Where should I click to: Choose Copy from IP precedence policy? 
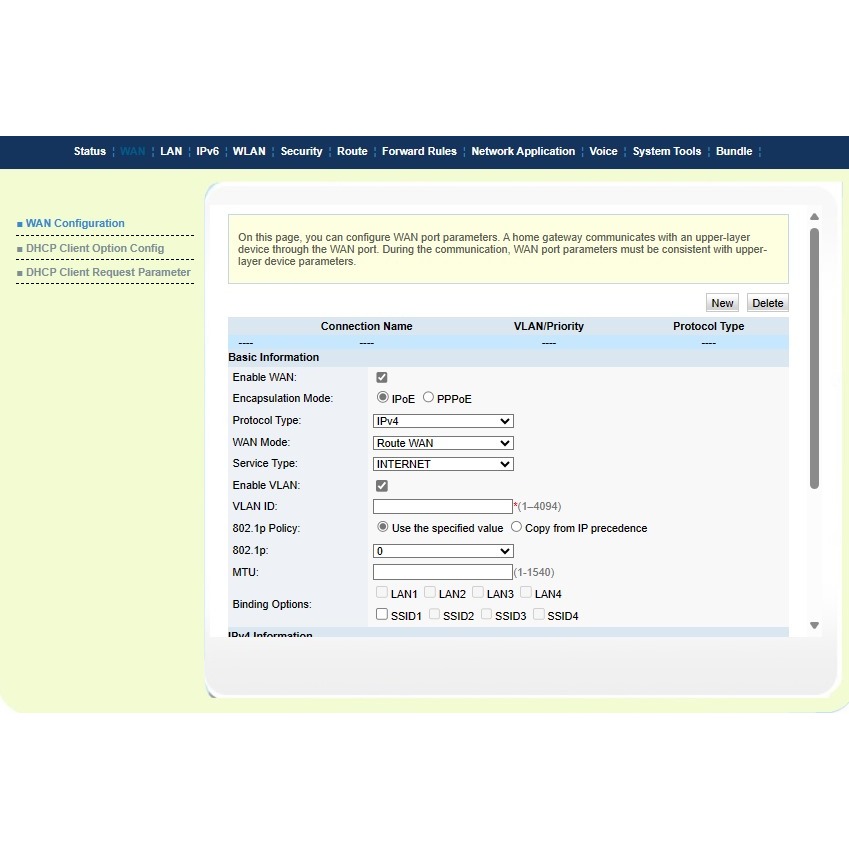(517, 527)
